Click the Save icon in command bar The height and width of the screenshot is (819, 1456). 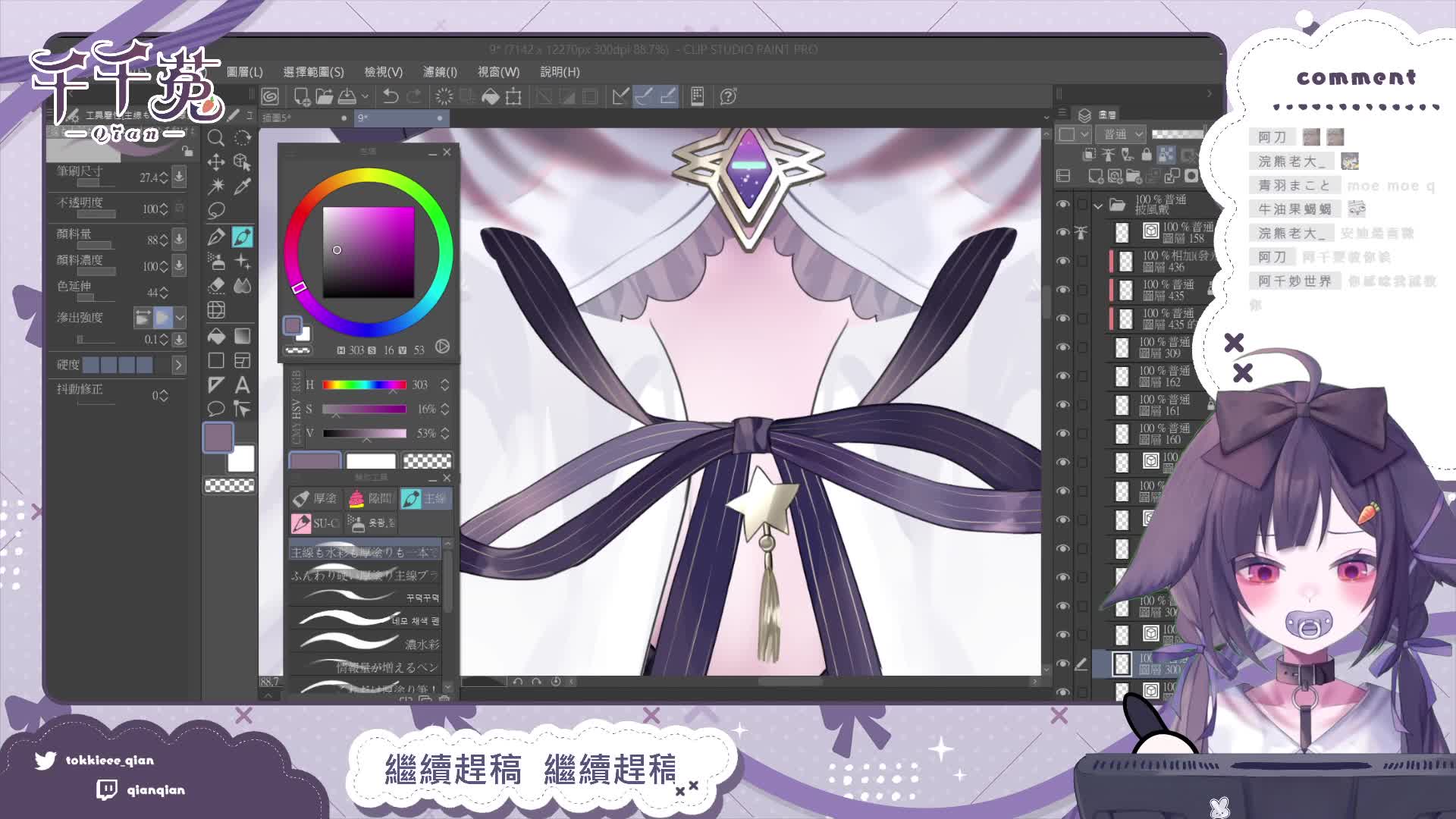(x=347, y=96)
